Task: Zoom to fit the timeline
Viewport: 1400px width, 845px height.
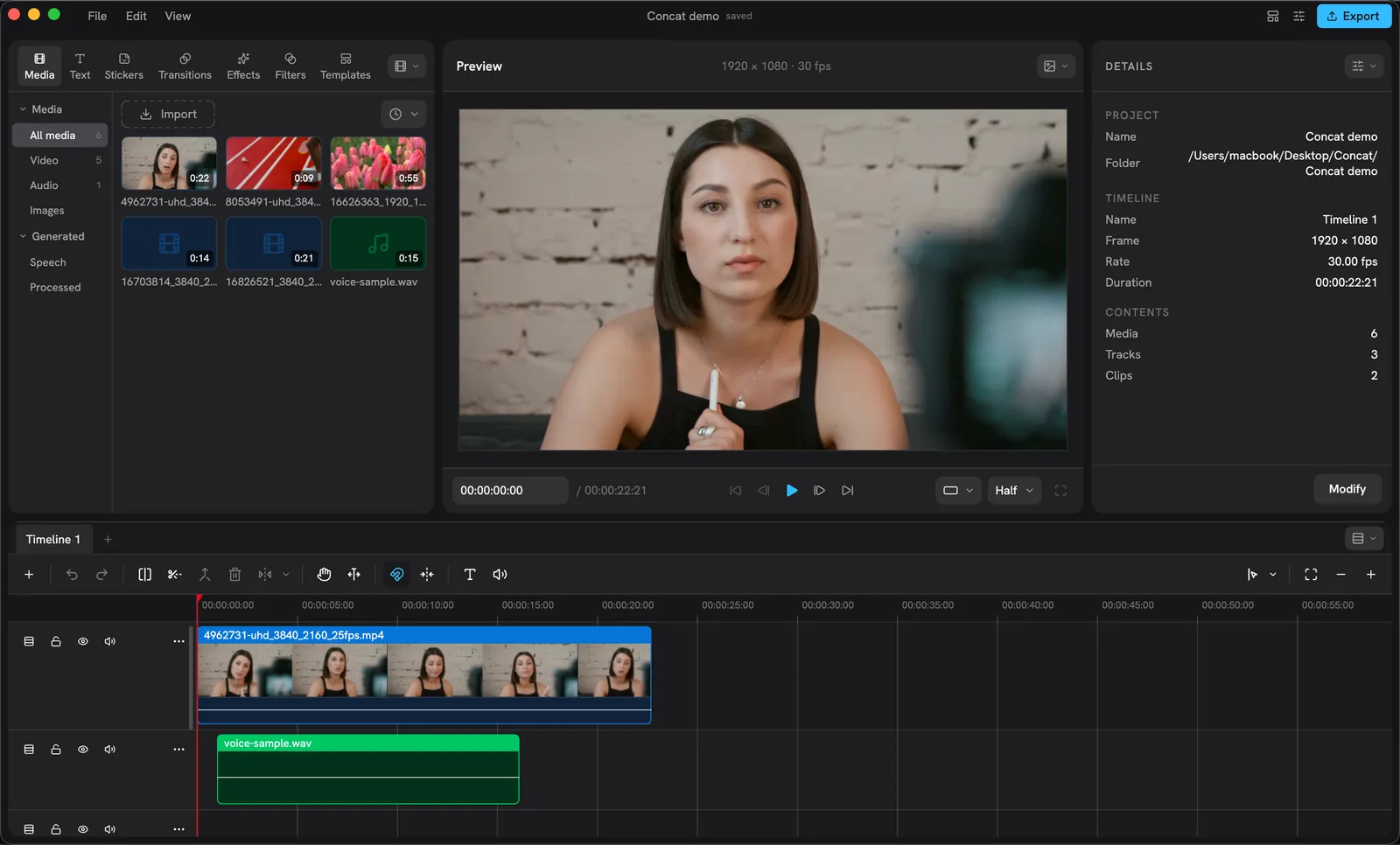Action: point(1311,575)
